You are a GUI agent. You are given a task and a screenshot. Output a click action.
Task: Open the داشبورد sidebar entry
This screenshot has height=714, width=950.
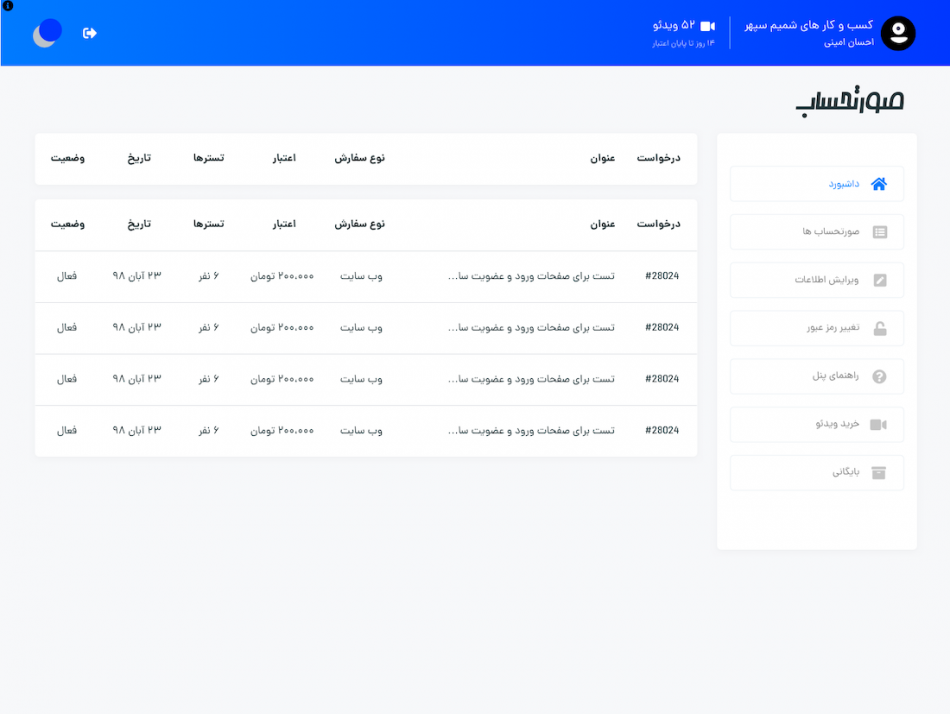(817, 184)
